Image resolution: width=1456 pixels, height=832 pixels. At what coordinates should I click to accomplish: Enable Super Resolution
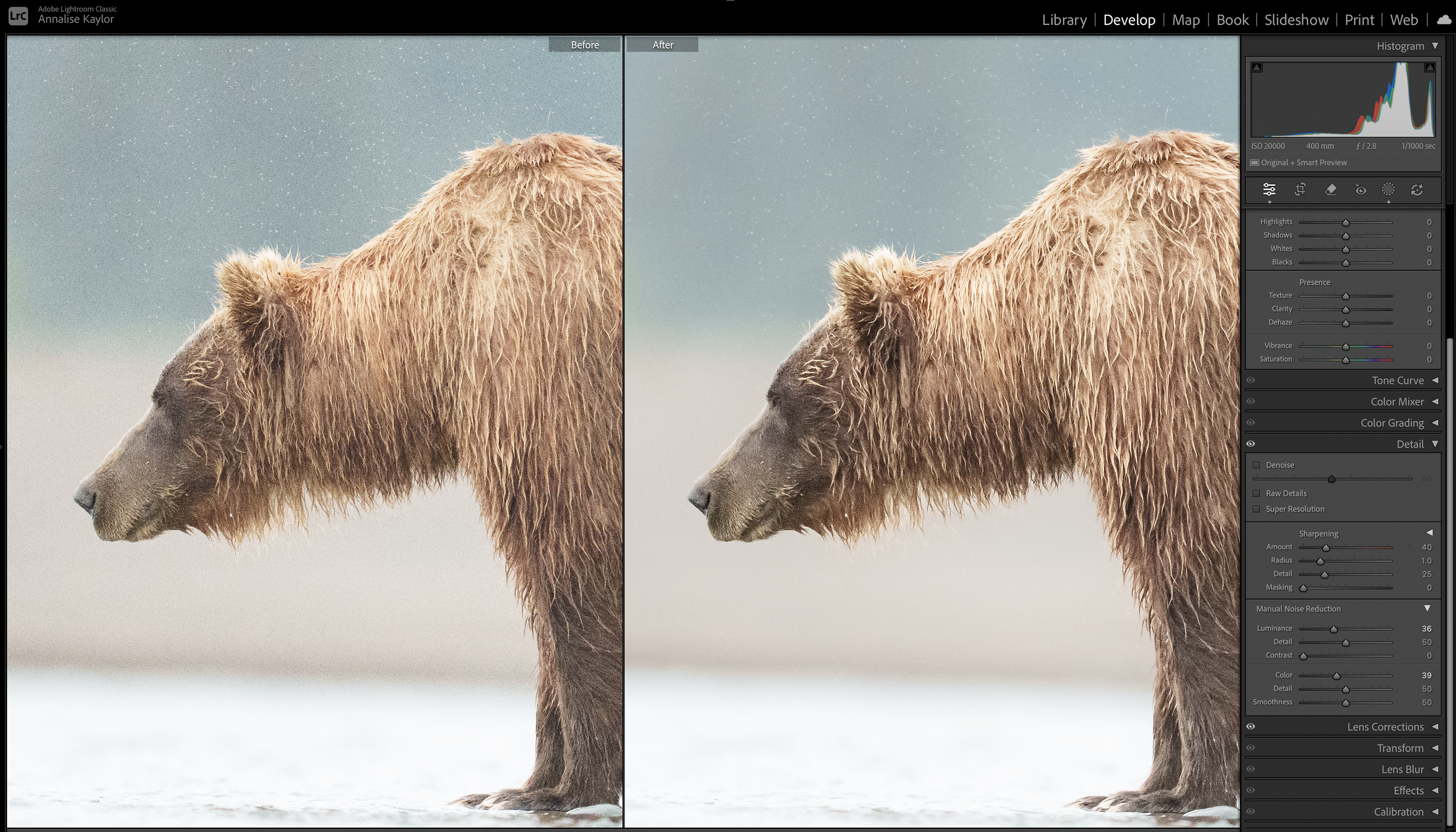coord(1256,509)
